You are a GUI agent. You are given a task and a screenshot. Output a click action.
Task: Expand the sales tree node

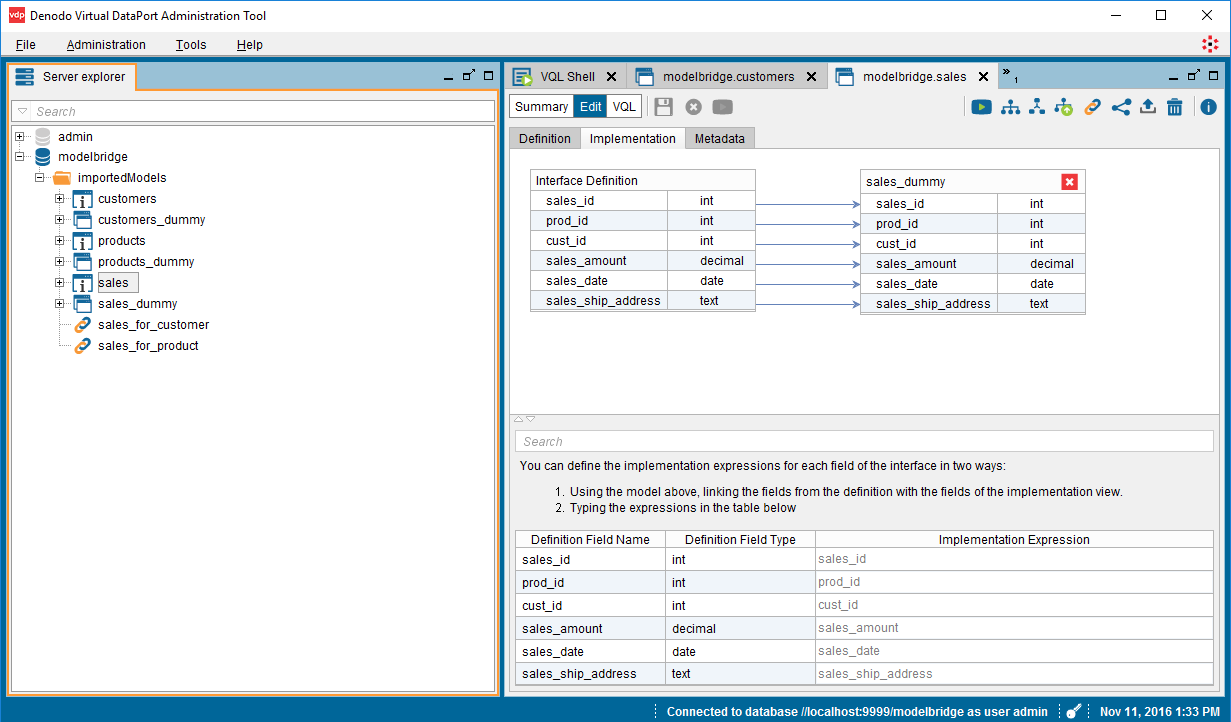click(x=59, y=283)
